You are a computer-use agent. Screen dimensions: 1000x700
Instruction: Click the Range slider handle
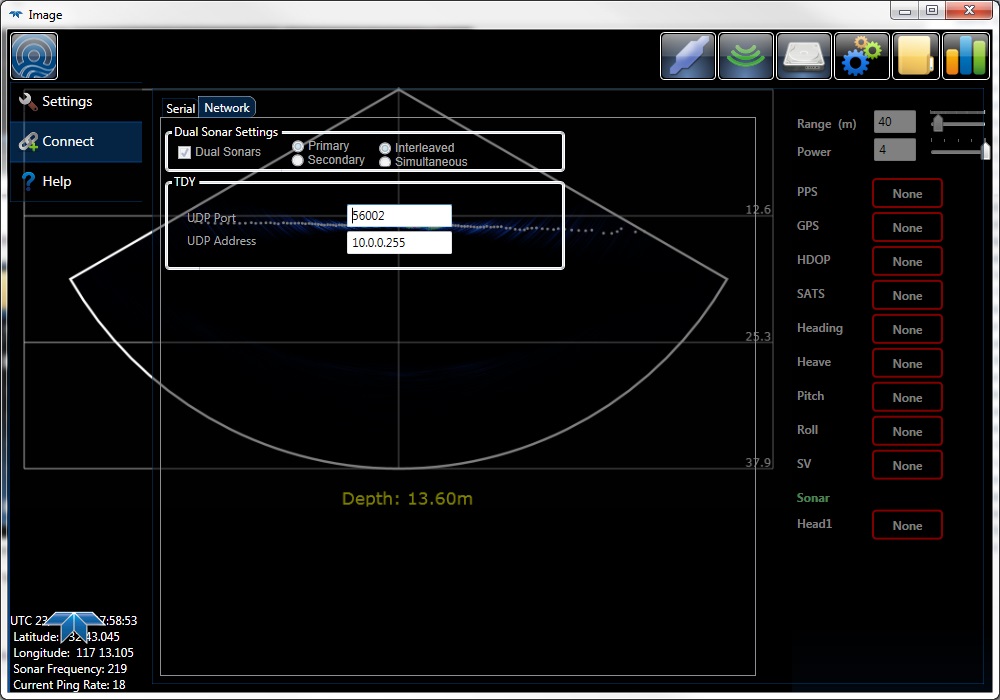938,123
